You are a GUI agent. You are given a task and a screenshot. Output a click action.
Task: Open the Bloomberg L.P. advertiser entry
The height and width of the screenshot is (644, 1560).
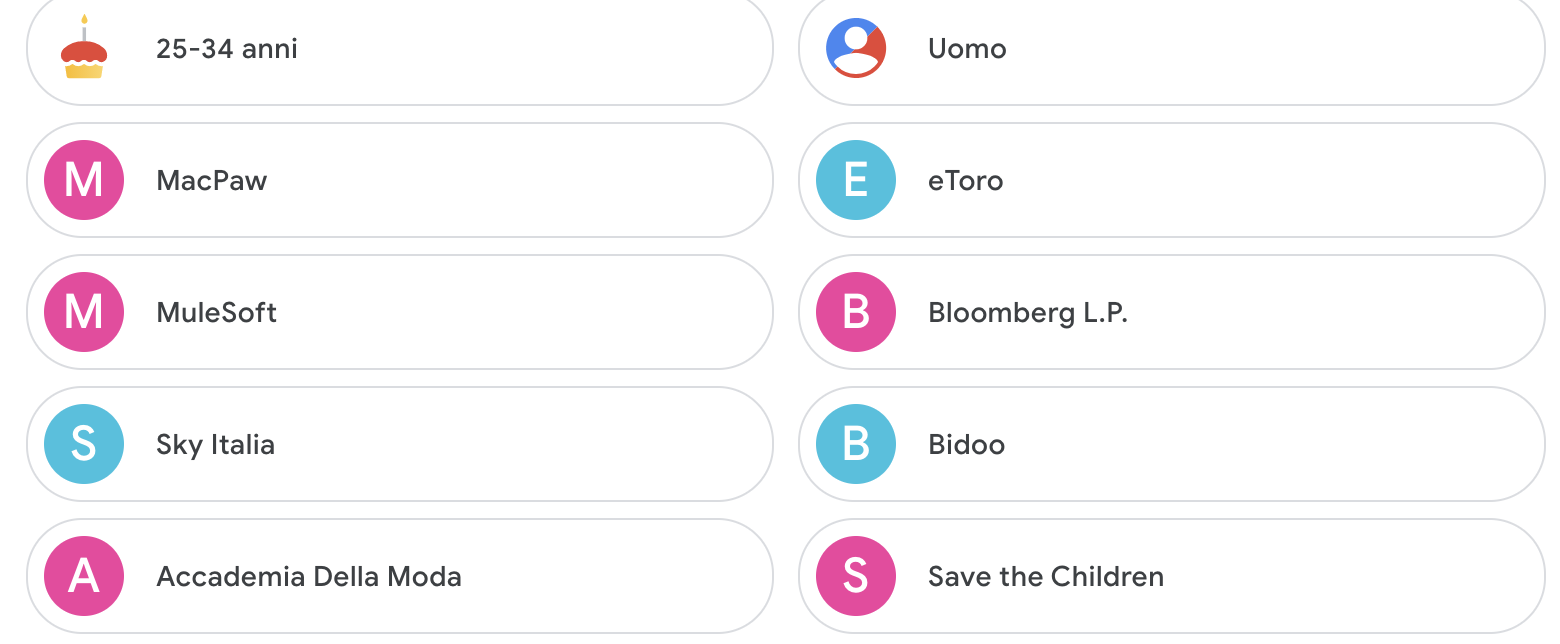click(1028, 312)
